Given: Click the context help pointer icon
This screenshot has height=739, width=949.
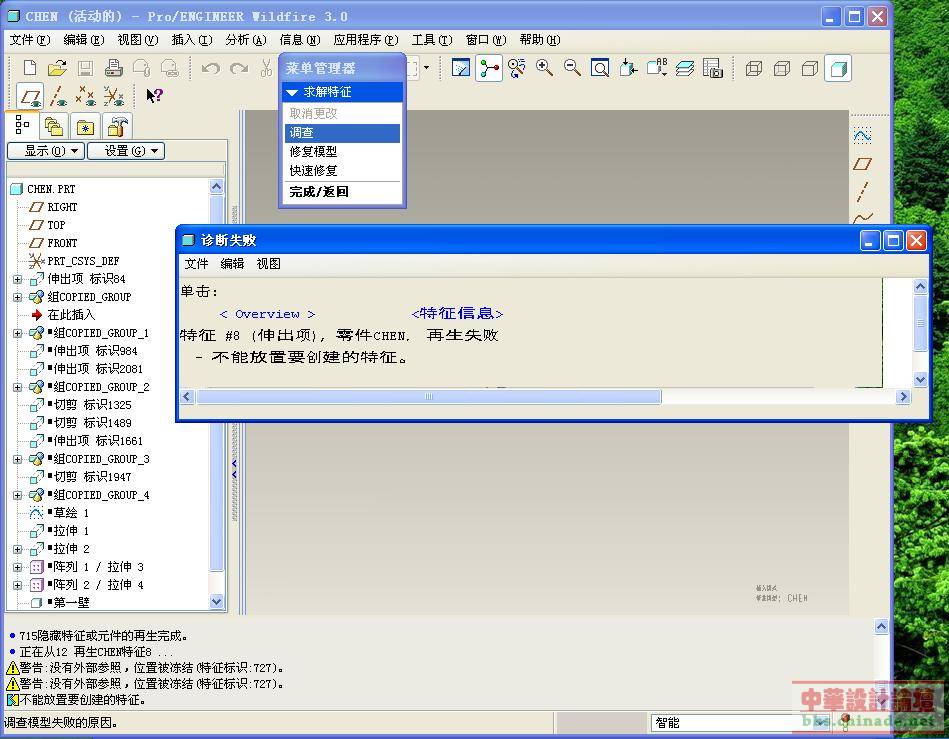Looking at the screenshot, I should point(154,95).
